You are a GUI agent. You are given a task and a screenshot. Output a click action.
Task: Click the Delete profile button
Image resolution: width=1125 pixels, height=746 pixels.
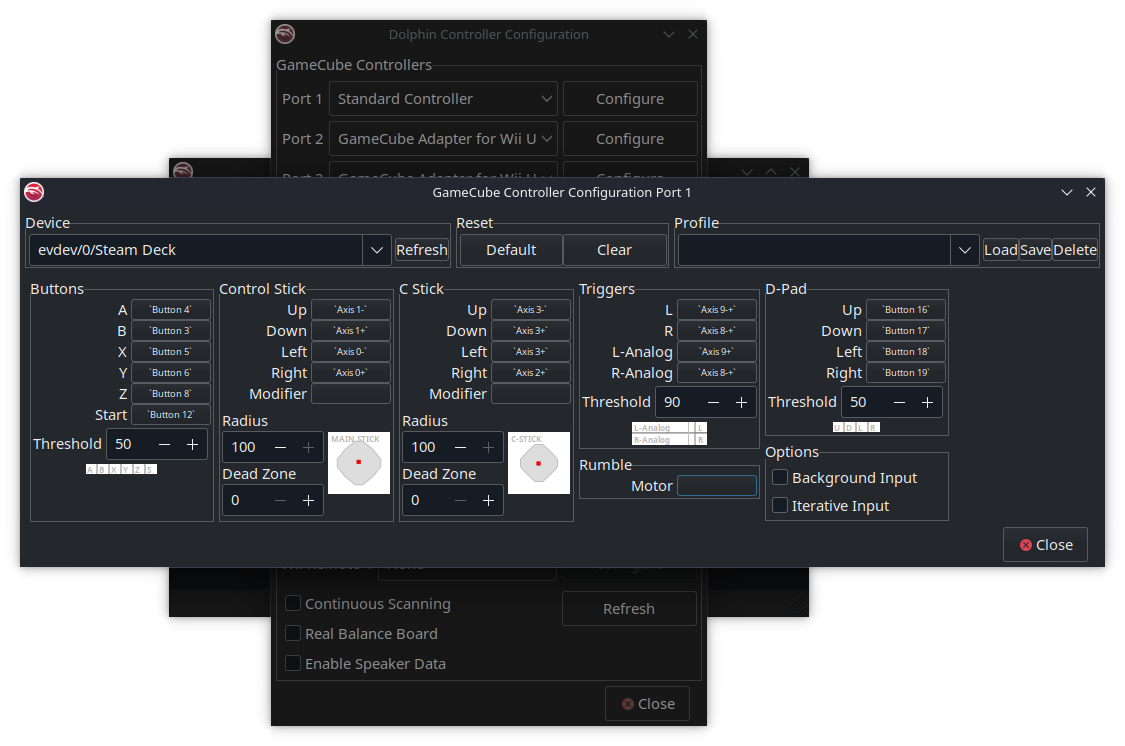[1075, 250]
